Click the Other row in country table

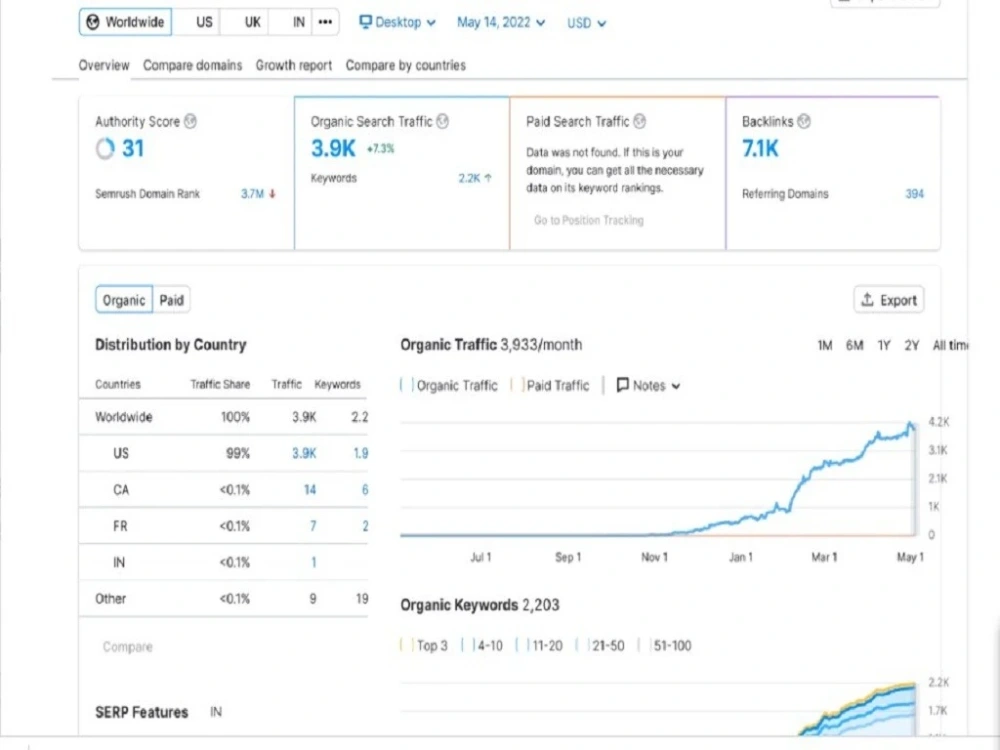[x=223, y=599]
